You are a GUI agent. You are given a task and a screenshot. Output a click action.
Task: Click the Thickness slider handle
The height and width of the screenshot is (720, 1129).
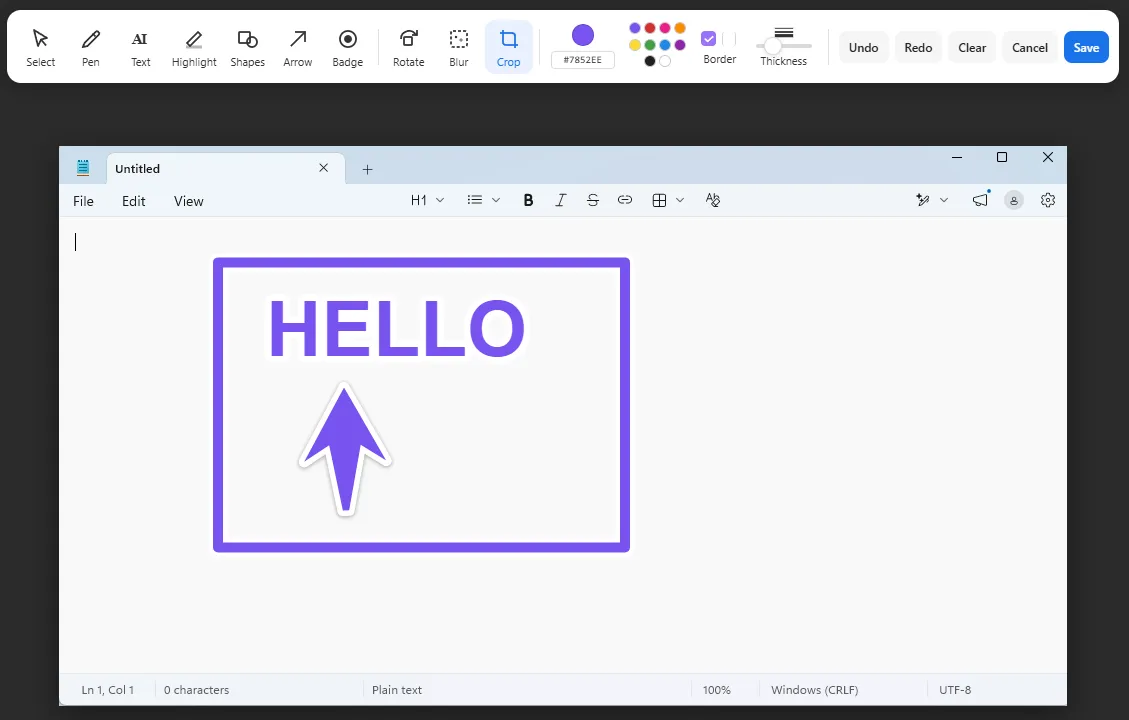(773, 46)
